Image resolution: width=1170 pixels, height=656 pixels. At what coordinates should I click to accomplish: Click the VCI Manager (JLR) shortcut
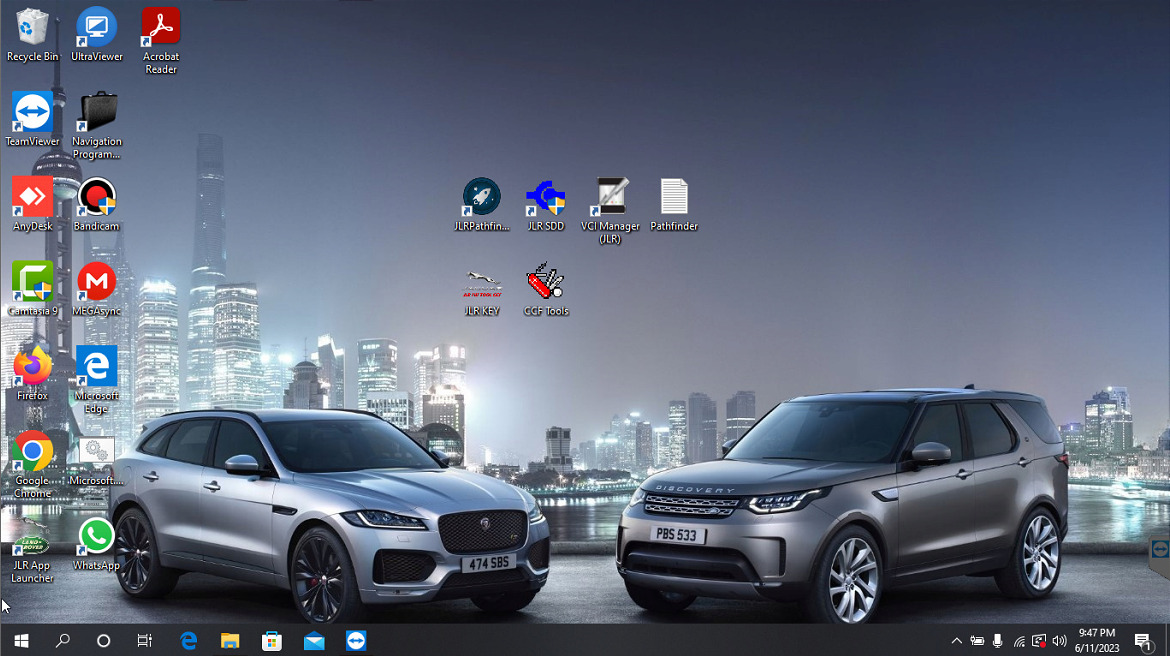tap(610, 198)
